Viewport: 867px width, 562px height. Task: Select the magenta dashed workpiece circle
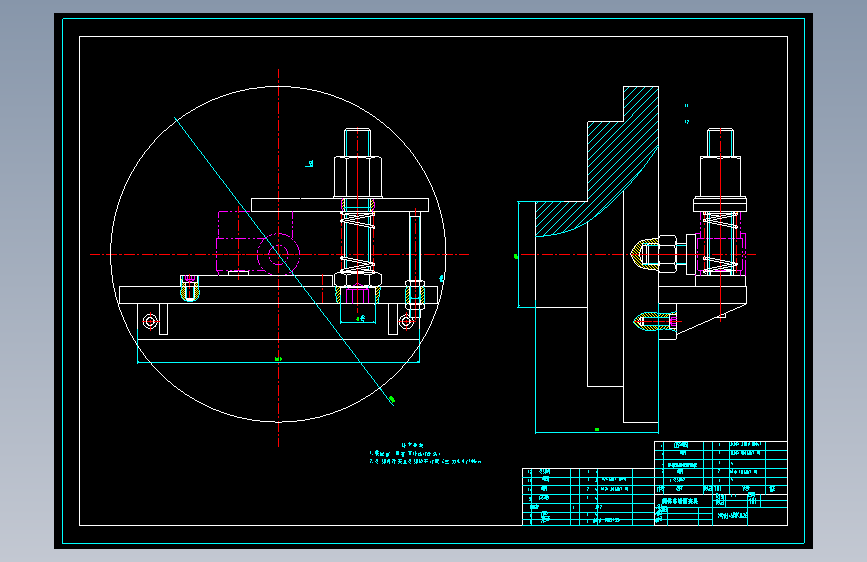(279, 254)
